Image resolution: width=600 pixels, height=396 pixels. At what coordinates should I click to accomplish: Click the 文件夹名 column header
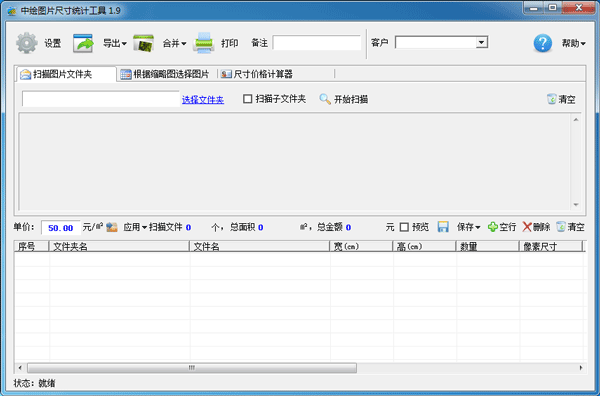(x=119, y=246)
